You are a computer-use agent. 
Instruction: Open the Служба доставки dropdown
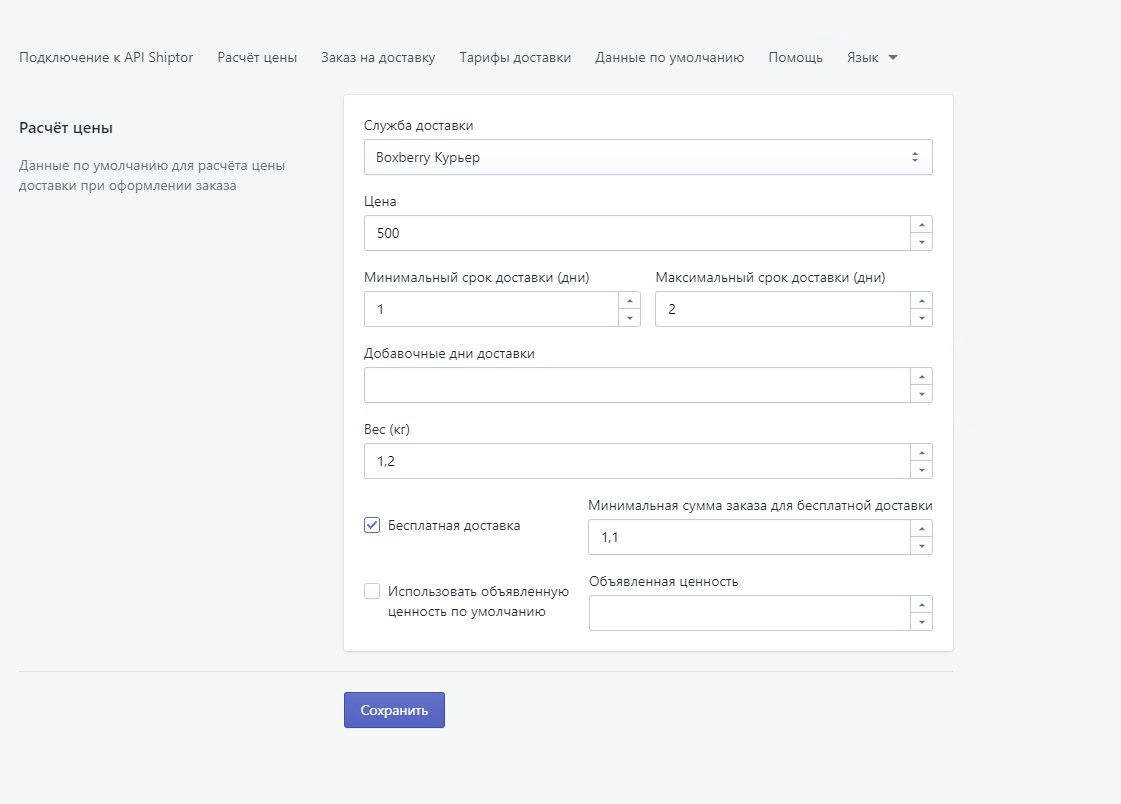pos(648,157)
